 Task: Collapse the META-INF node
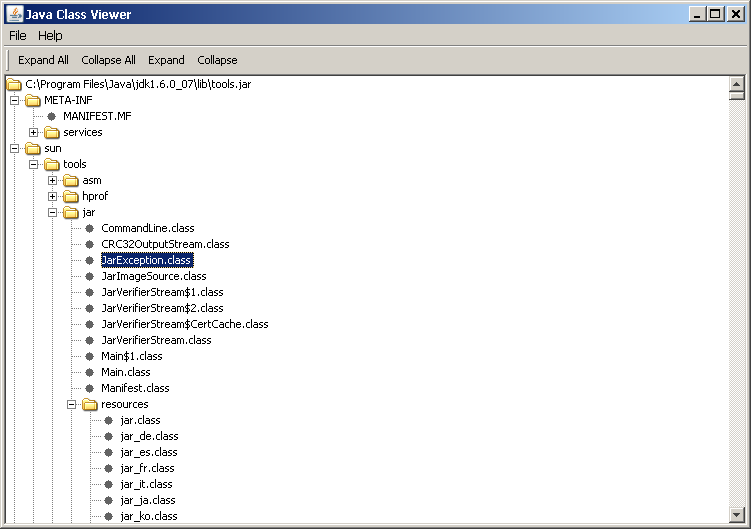(x=14, y=100)
